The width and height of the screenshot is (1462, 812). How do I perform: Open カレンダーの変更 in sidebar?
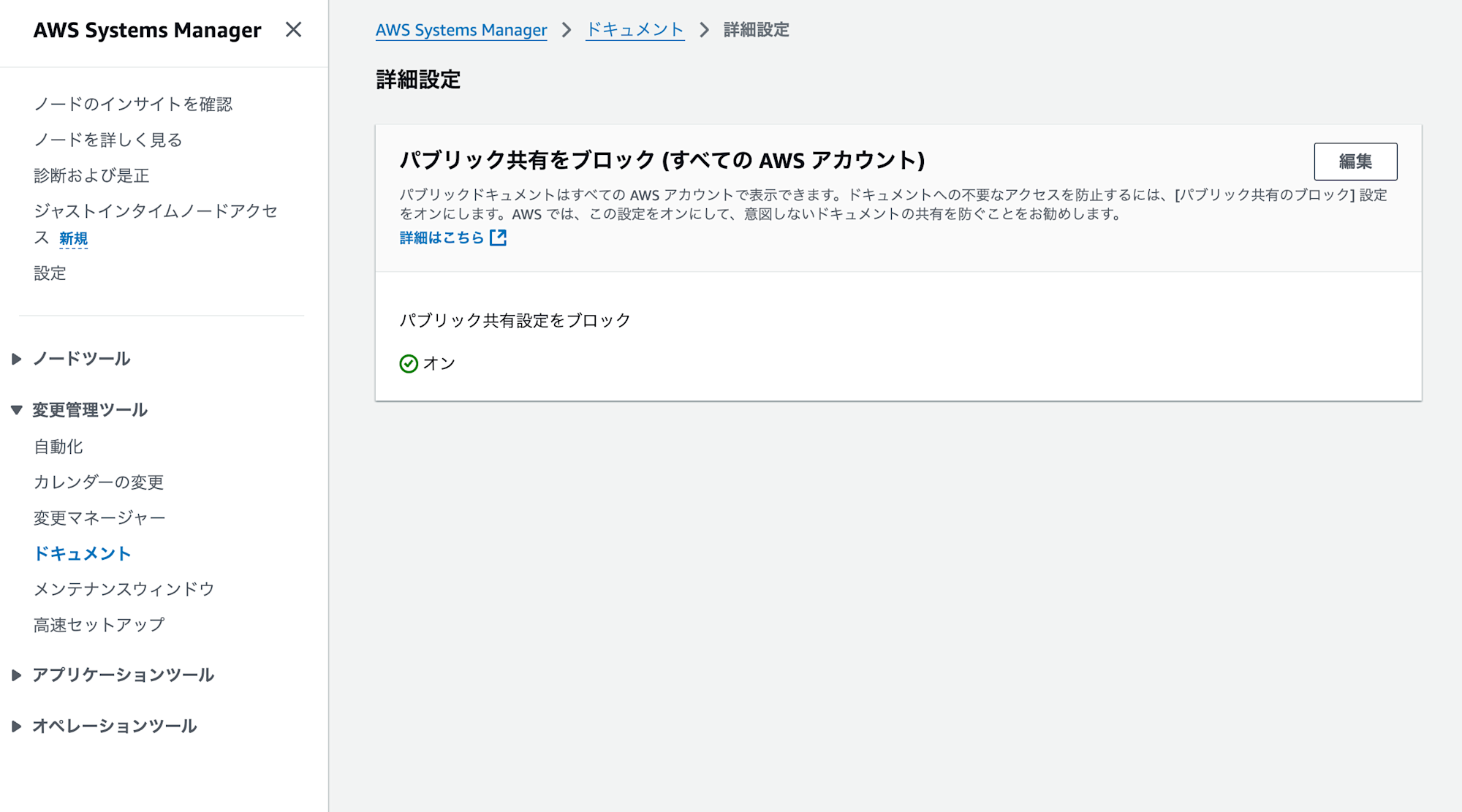click(x=99, y=482)
